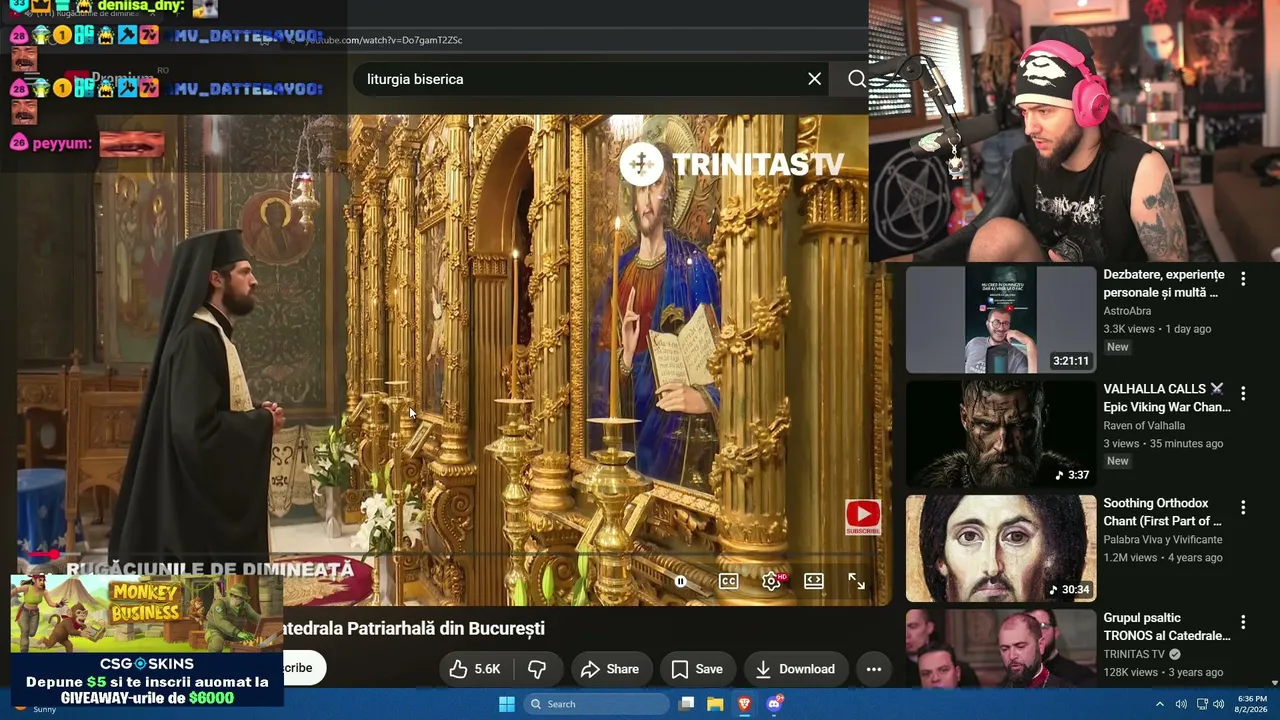Open the Viking warrior video thumbnail
1280x720 pixels.
[x=1001, y=434]
